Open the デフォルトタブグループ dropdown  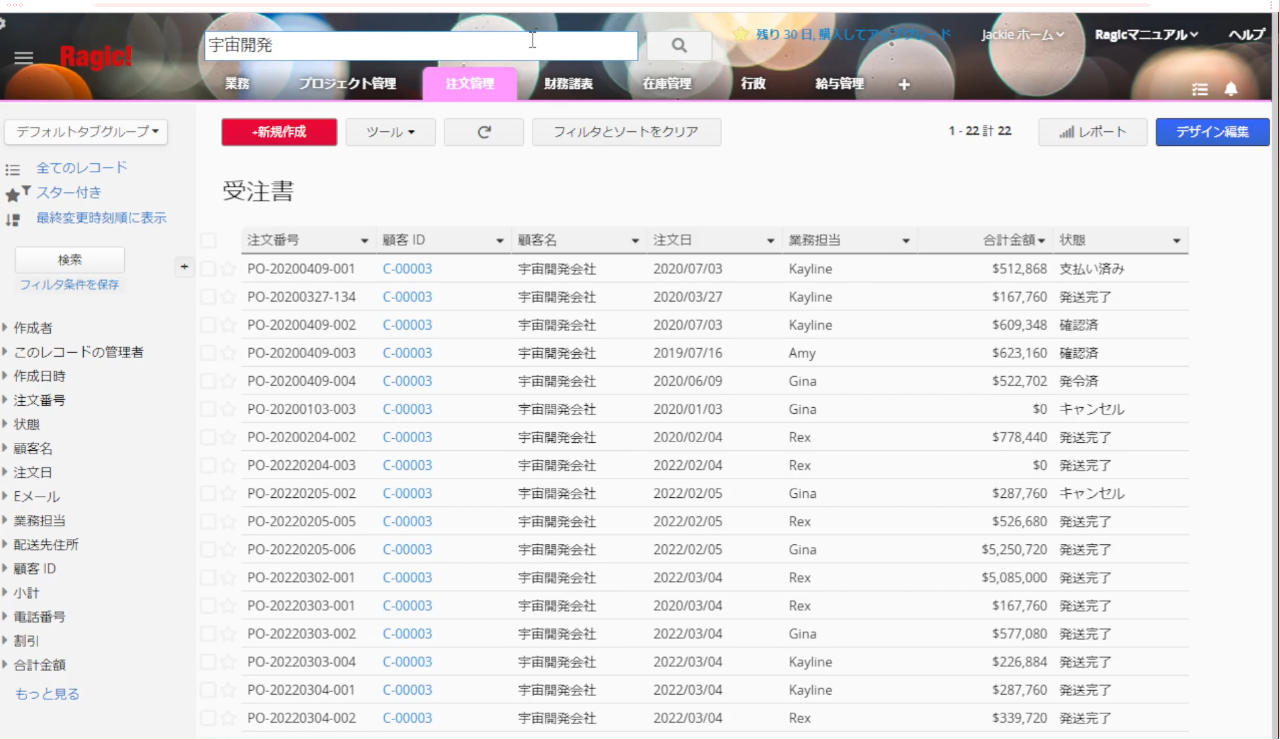point(86,132)
